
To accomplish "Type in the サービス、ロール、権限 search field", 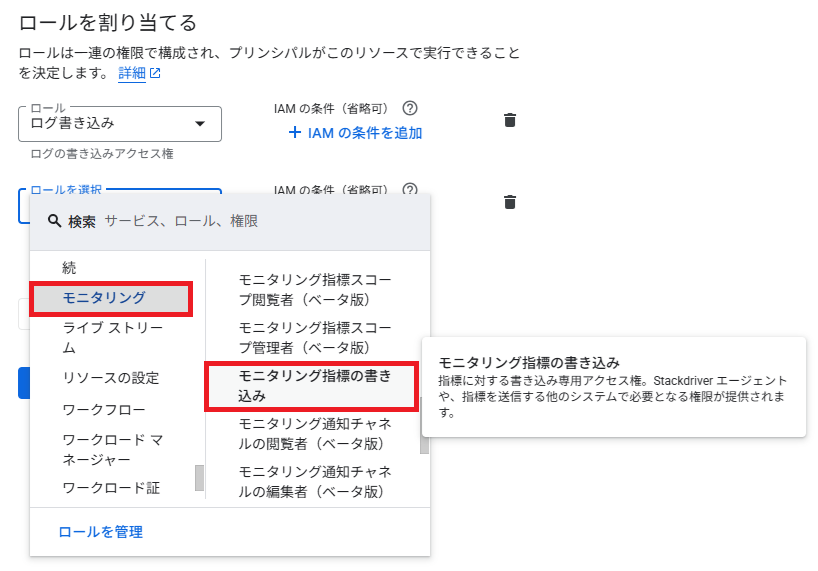I will click(x=260, y=222).
